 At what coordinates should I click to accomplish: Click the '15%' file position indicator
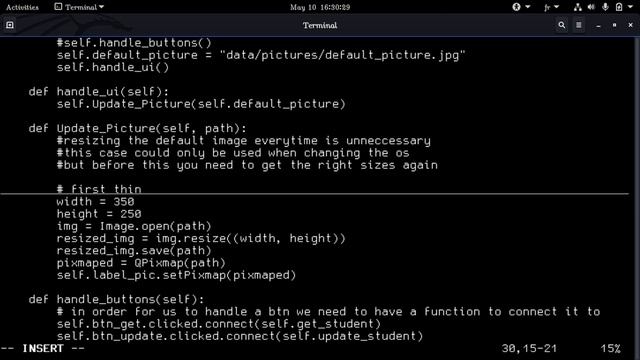pos(610,349)
